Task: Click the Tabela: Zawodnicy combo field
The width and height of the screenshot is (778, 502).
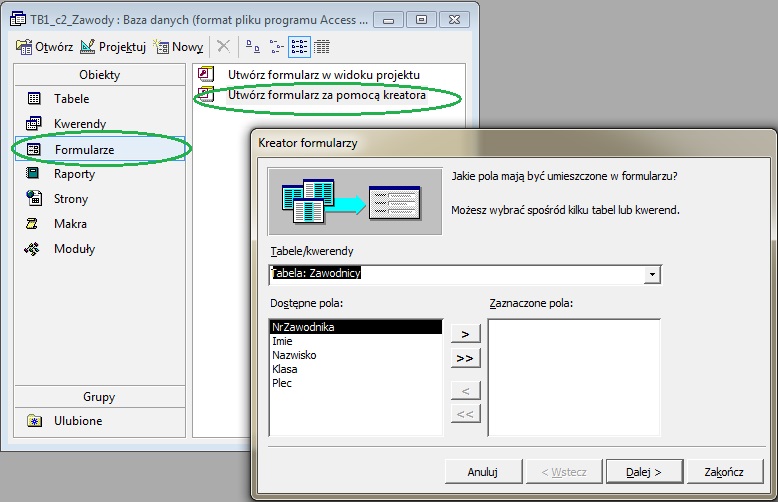Action: (x=456, y=274)
